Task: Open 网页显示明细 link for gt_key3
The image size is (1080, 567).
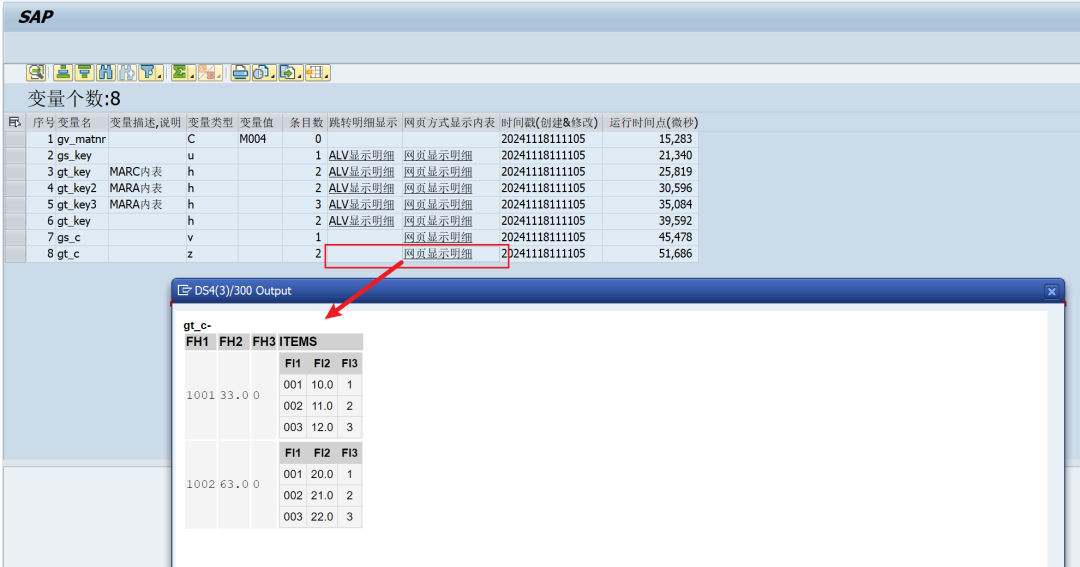Action: point(438,205)
